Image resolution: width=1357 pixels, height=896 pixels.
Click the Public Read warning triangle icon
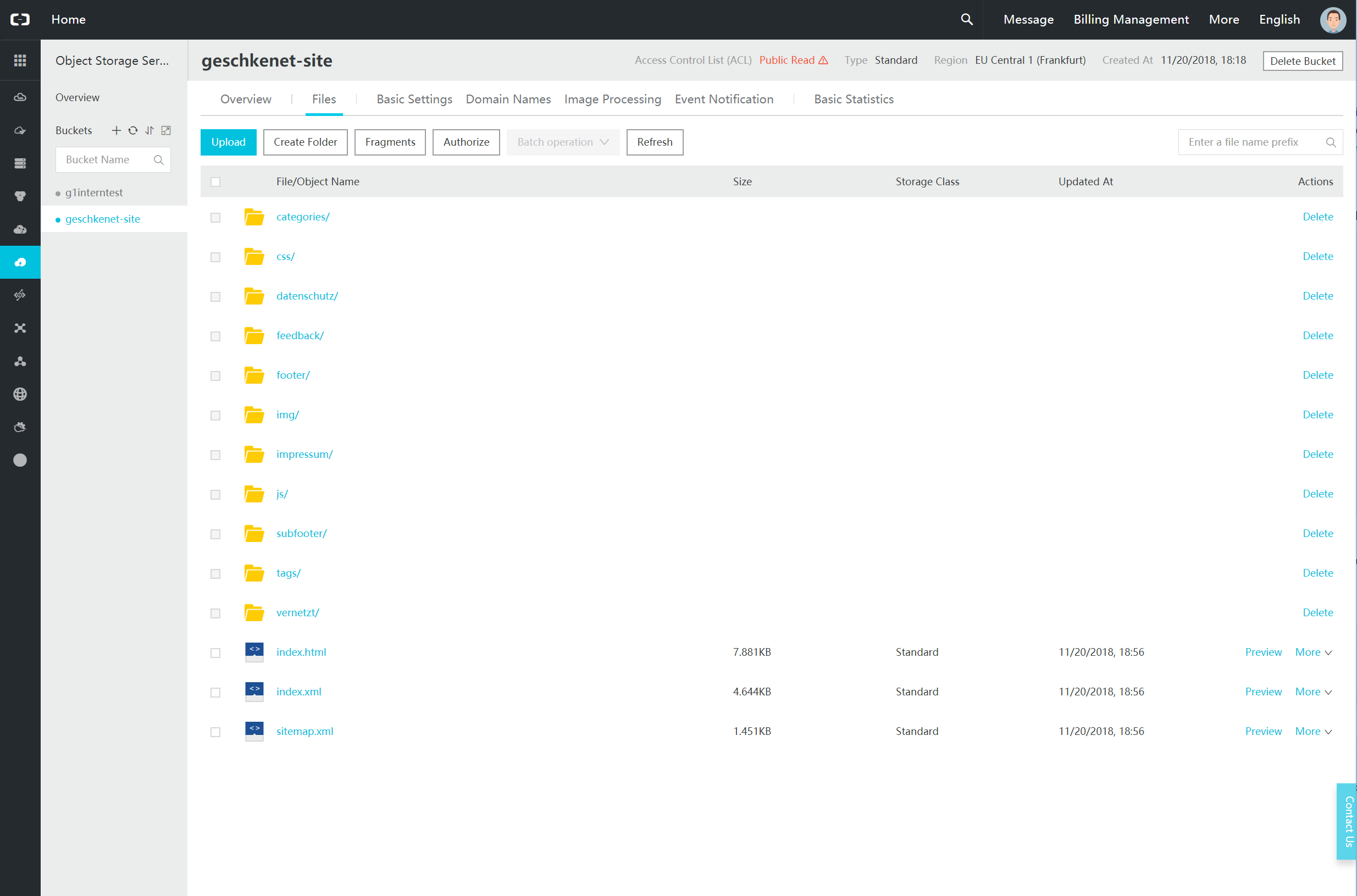(x=823, y=60)
